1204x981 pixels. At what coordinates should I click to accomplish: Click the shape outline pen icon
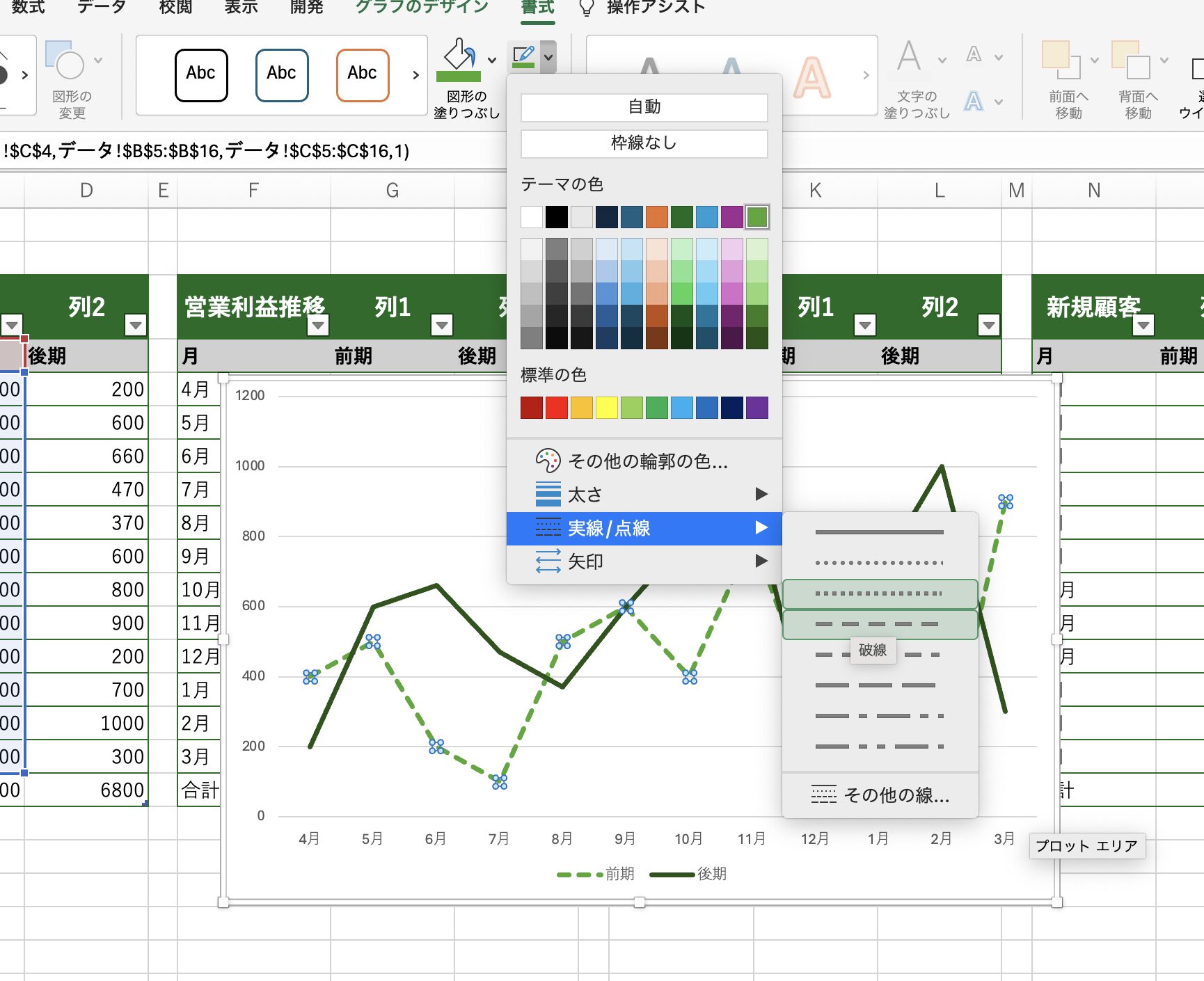coord(523,56)
